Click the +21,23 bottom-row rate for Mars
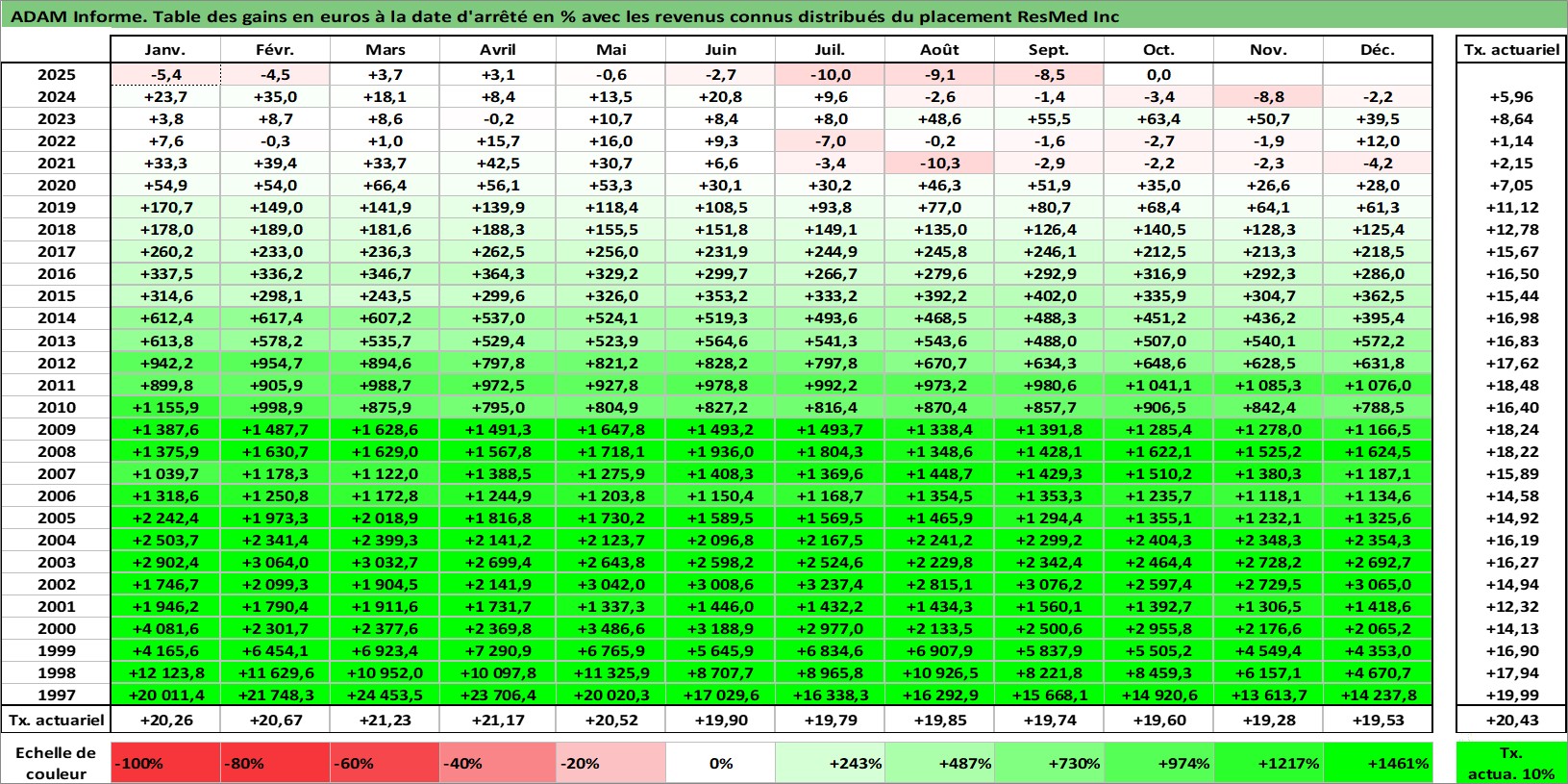 (x=386, y=720)
